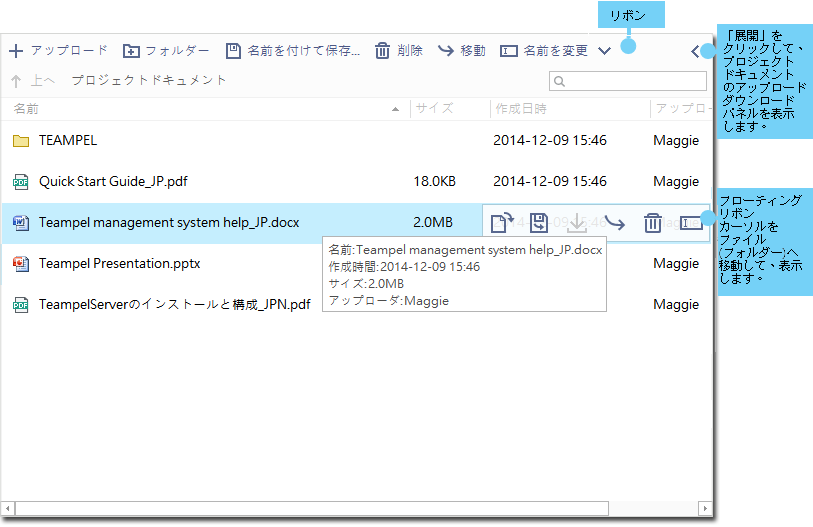Viewport: 813px width, 527px height.
Task: Toggle the name column sort arrow
Action: point(396,109)
